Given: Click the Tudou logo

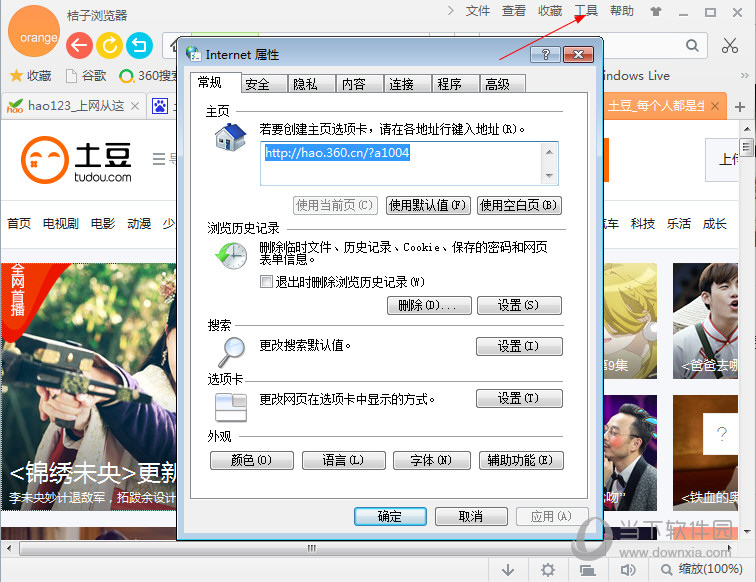Looking at the screenshot, I should pos(76,161).
